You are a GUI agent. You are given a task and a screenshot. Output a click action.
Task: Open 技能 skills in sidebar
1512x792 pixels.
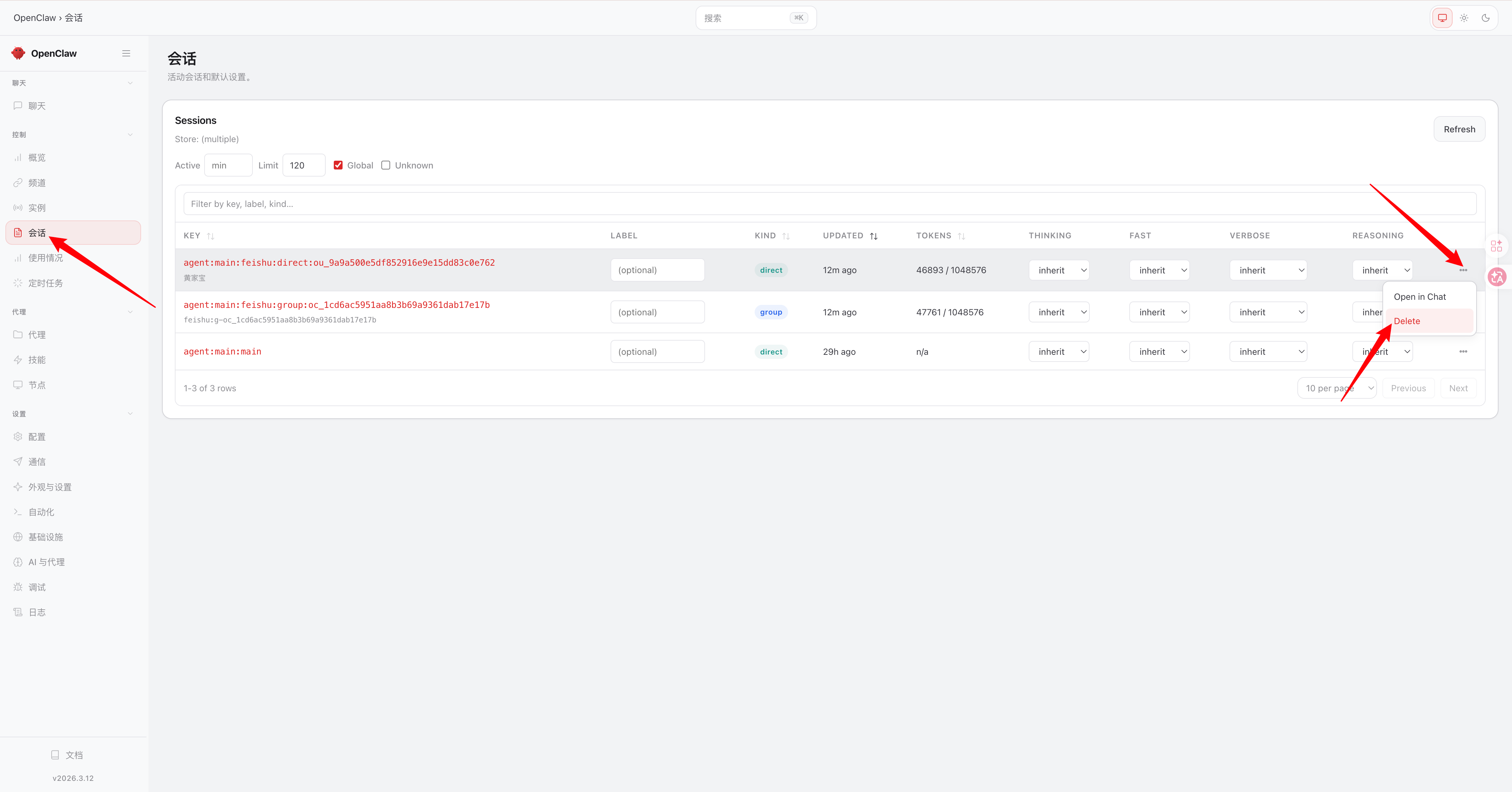(73, 360)
